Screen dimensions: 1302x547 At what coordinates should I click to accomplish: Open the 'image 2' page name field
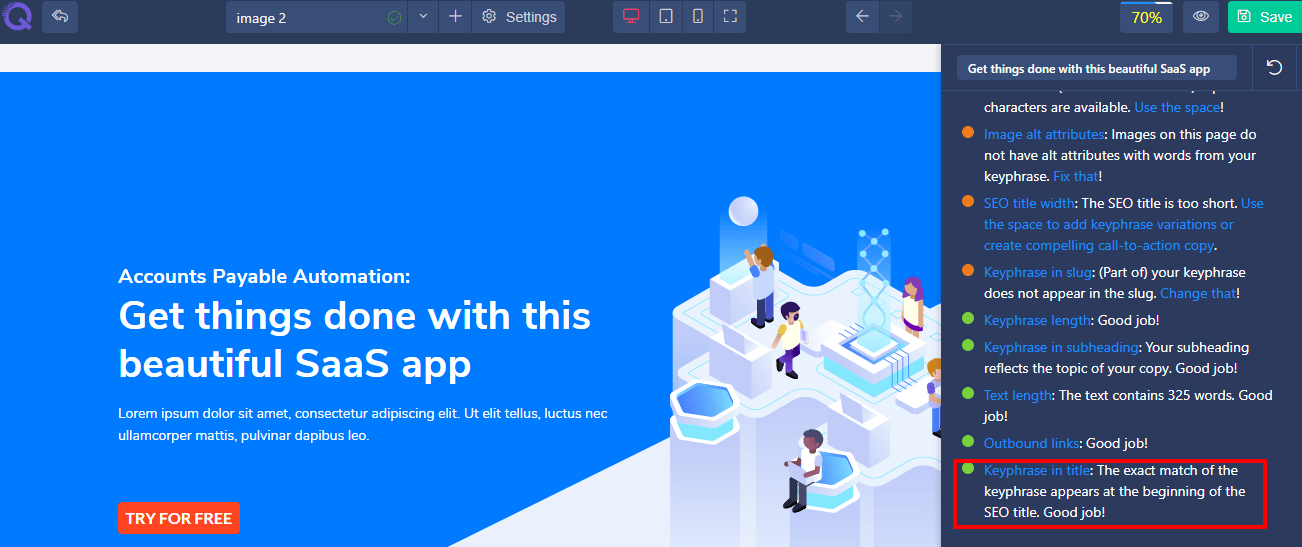[305, 17]
